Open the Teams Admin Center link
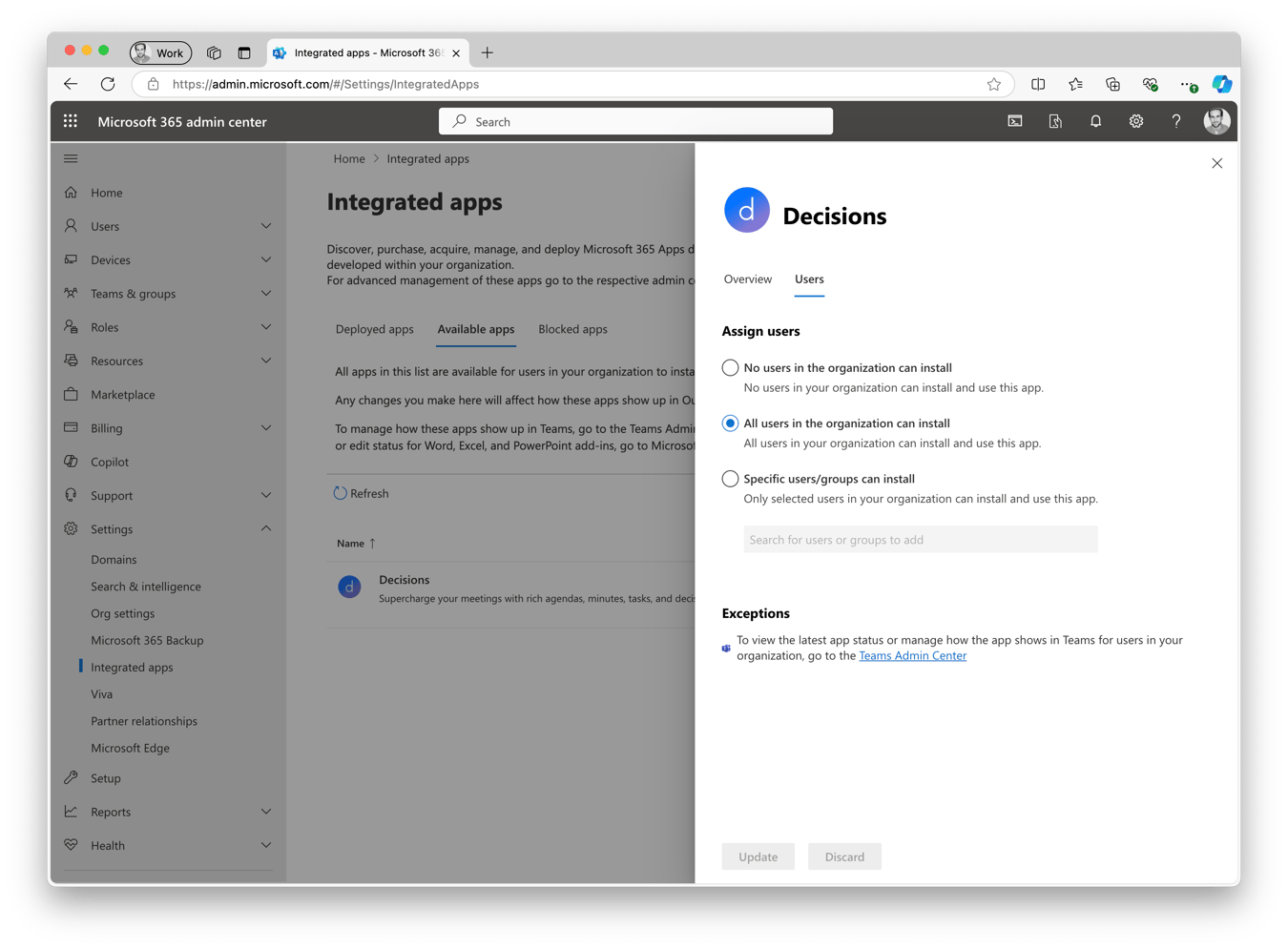Viewport: 1288px width, 949px height. pyautogui.click(x=912, y=656)
